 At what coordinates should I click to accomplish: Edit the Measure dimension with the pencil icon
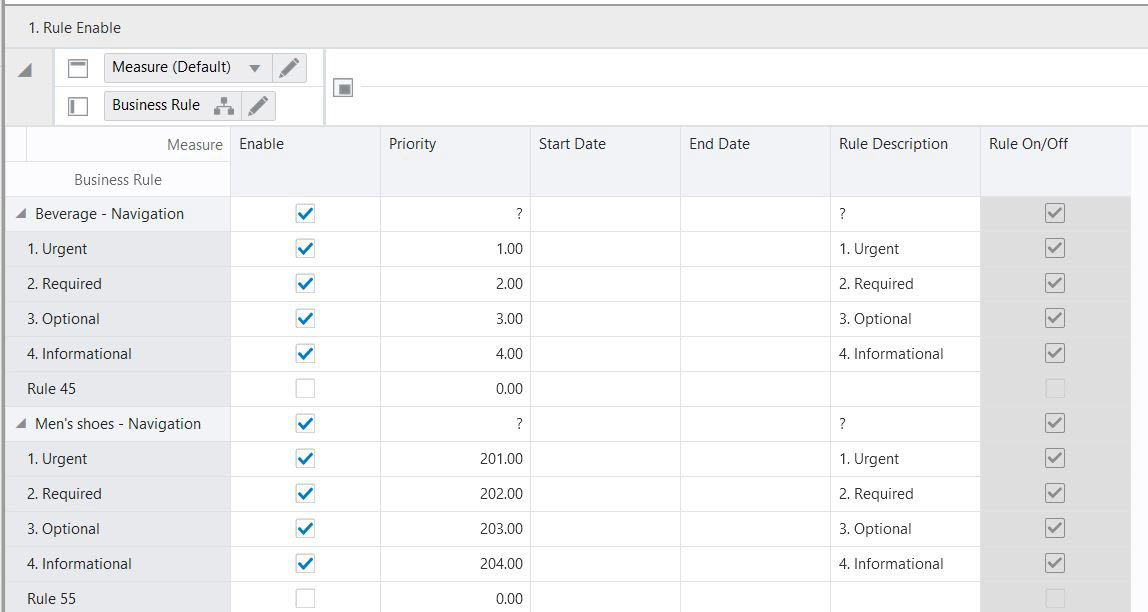coord(289,66)
